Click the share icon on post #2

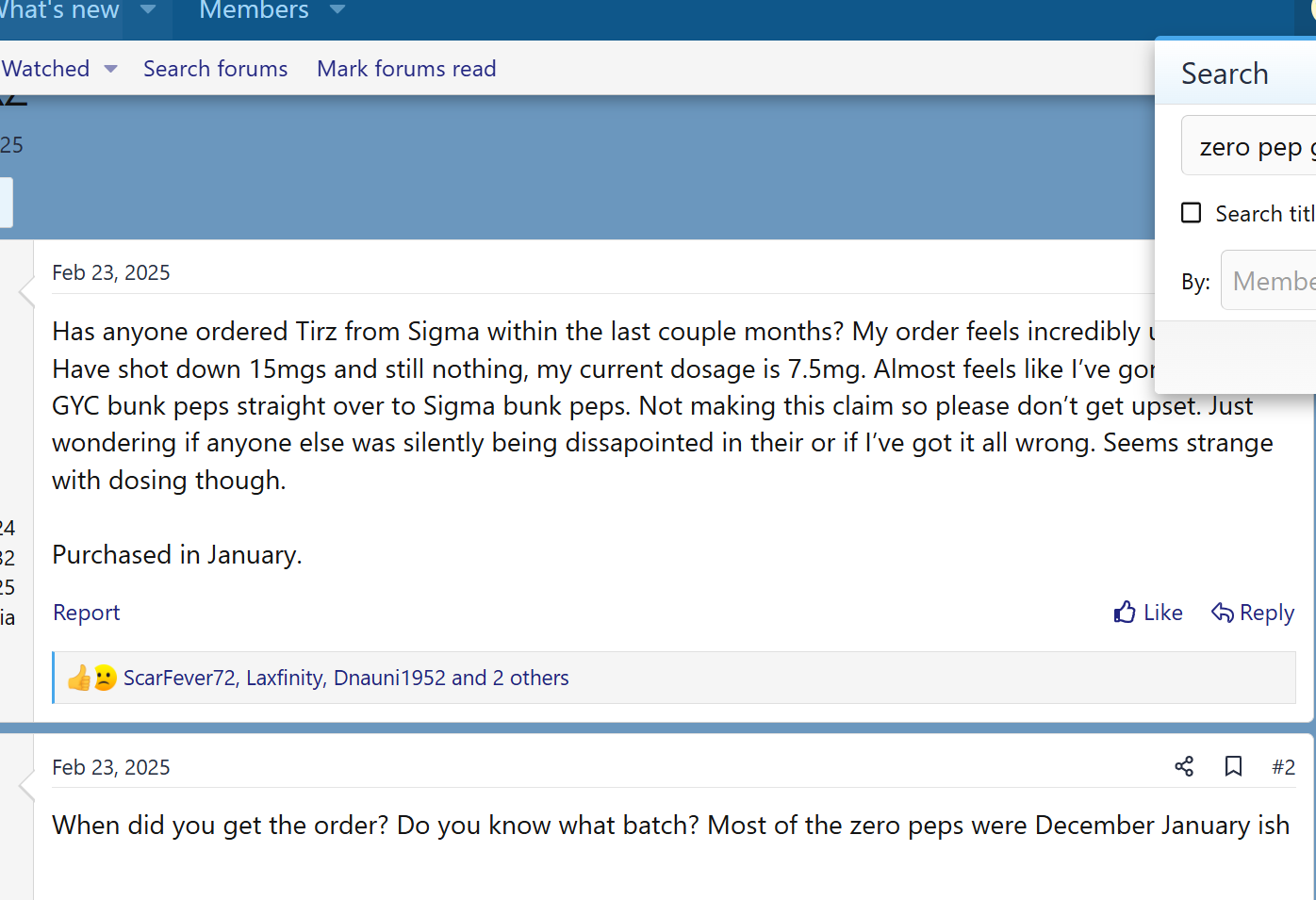(x=1184, y=766)
